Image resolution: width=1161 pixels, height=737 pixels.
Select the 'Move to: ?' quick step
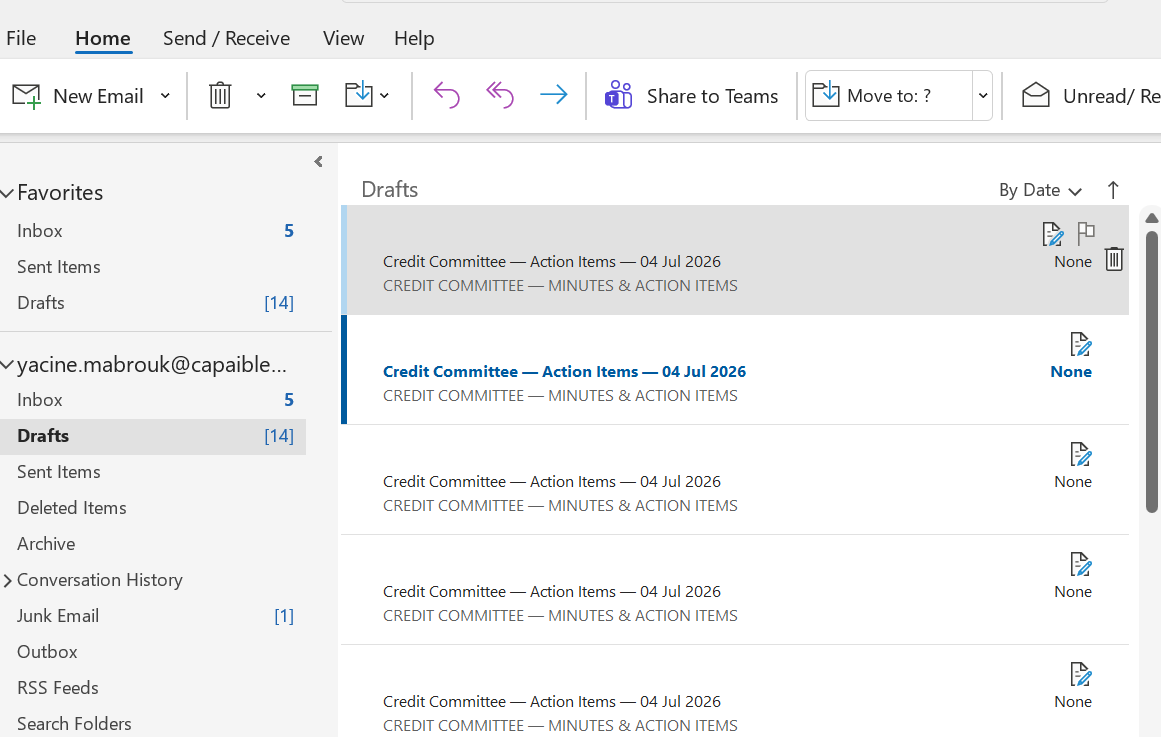pyautogui.click(x=889, y=96)
